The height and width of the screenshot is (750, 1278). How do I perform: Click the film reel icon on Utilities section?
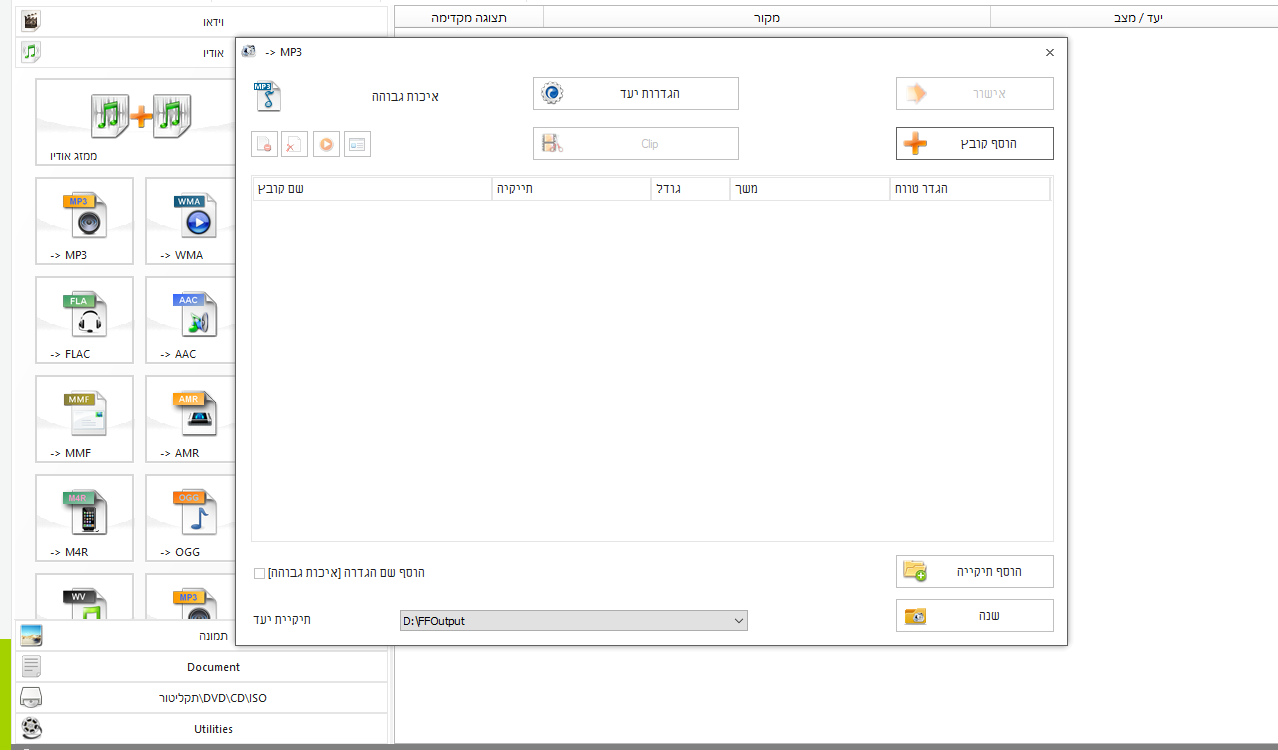coord(32,729)
